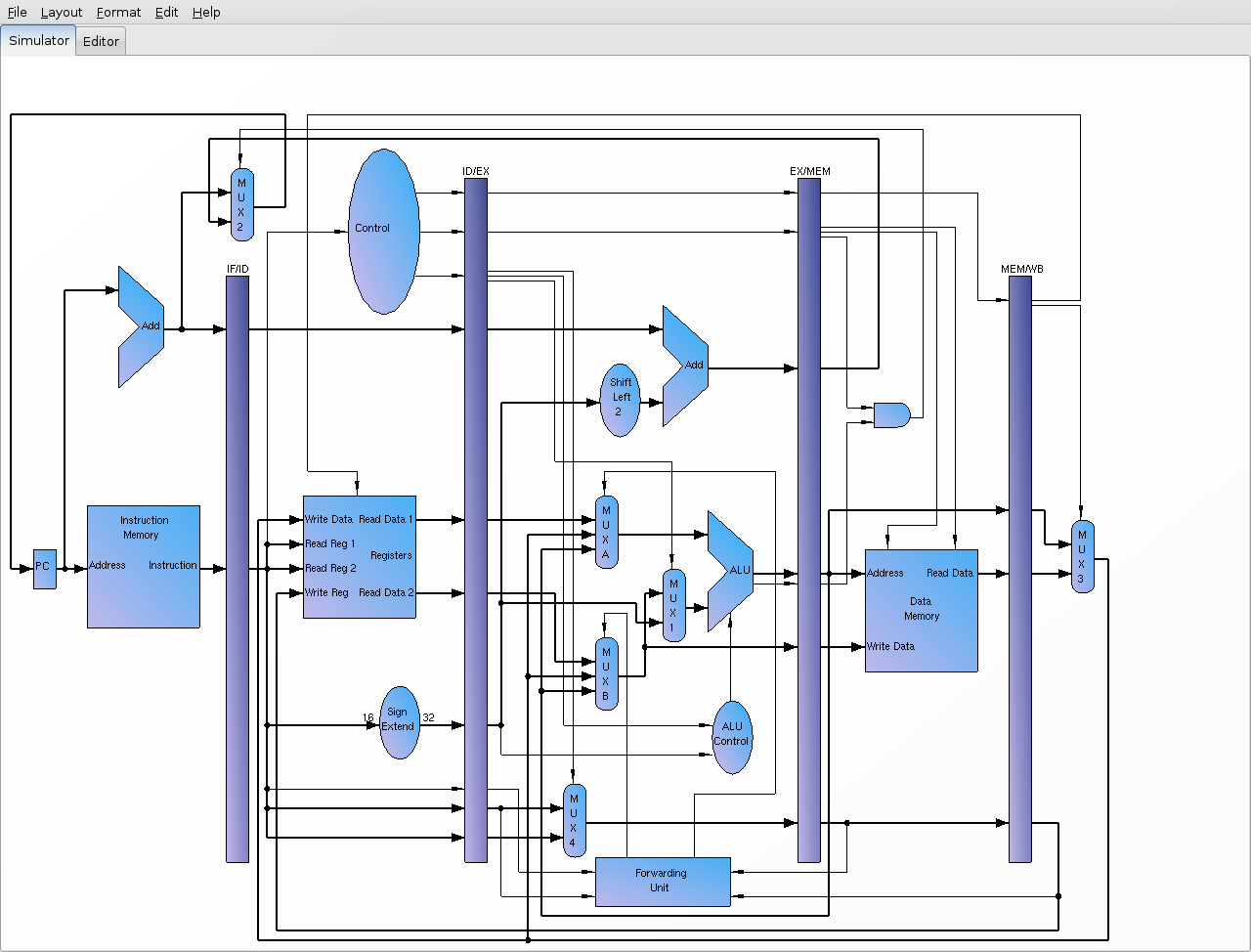Select the Data Memory block
The width and height of the screenshot is (1251, 952).
(922, 610)
